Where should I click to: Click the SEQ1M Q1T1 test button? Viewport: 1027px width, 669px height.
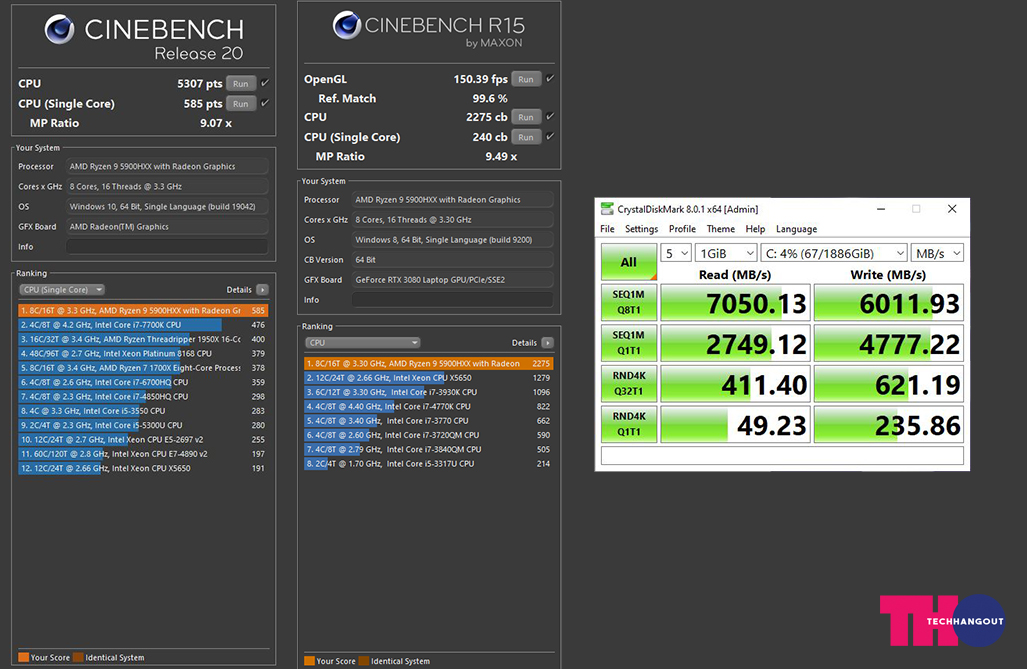coord(629,343)
